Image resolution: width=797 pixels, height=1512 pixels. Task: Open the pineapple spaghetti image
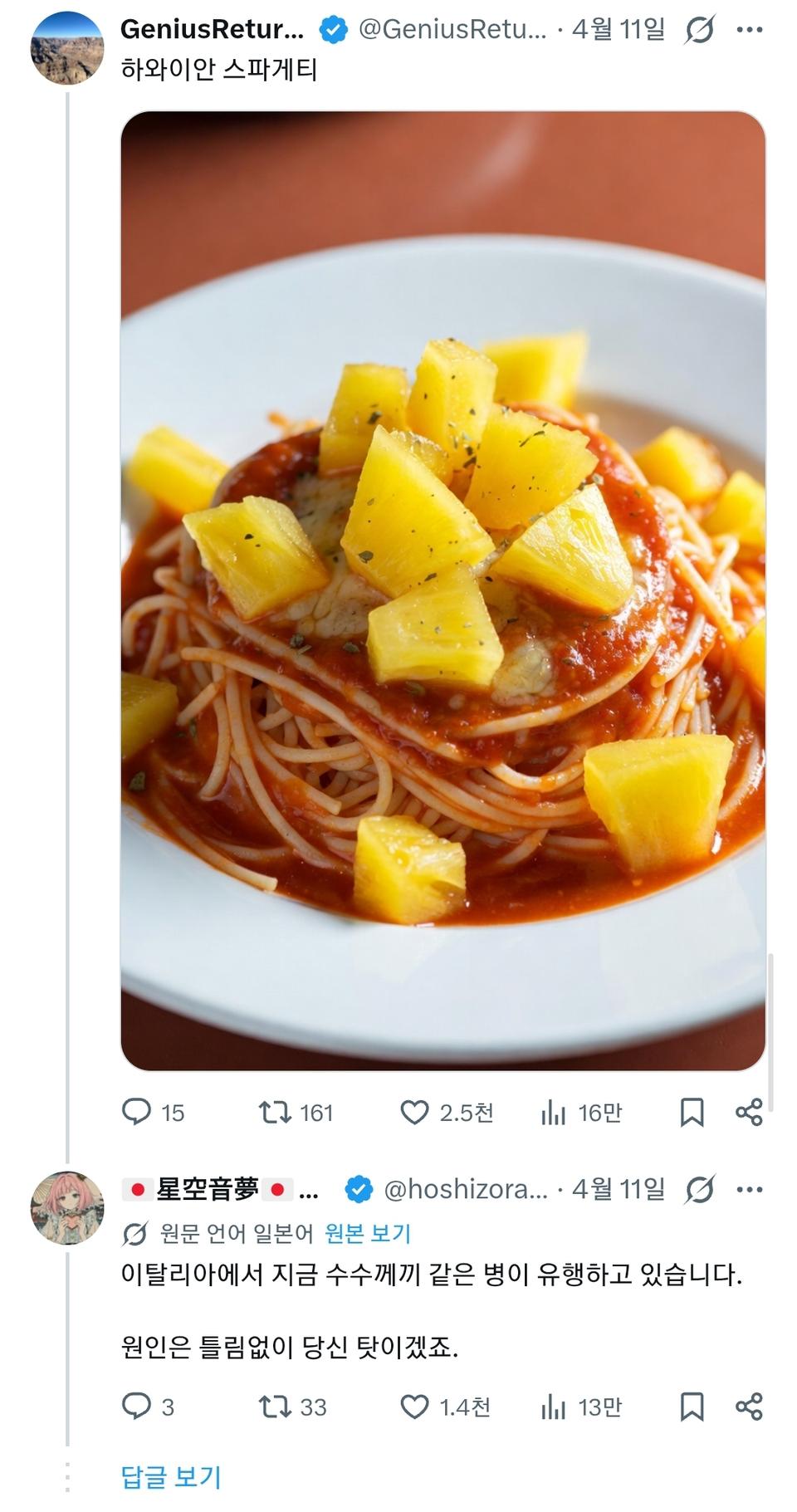[443, 590]
